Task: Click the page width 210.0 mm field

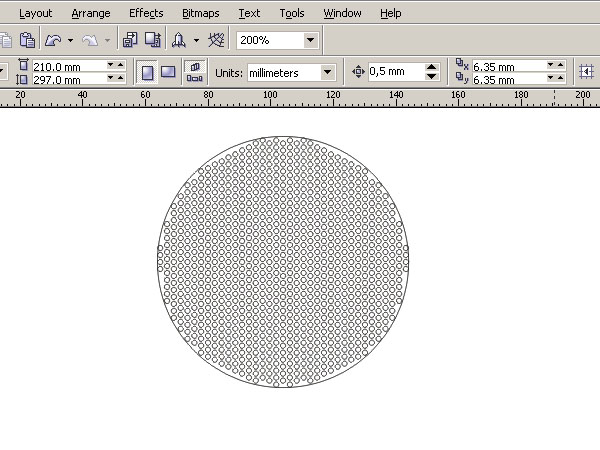Action: 69,66
